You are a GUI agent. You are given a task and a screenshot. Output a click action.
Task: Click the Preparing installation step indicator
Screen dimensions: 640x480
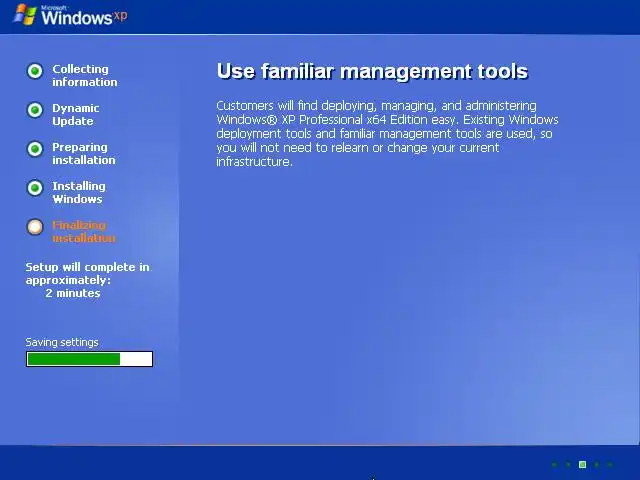coord(35,149)
